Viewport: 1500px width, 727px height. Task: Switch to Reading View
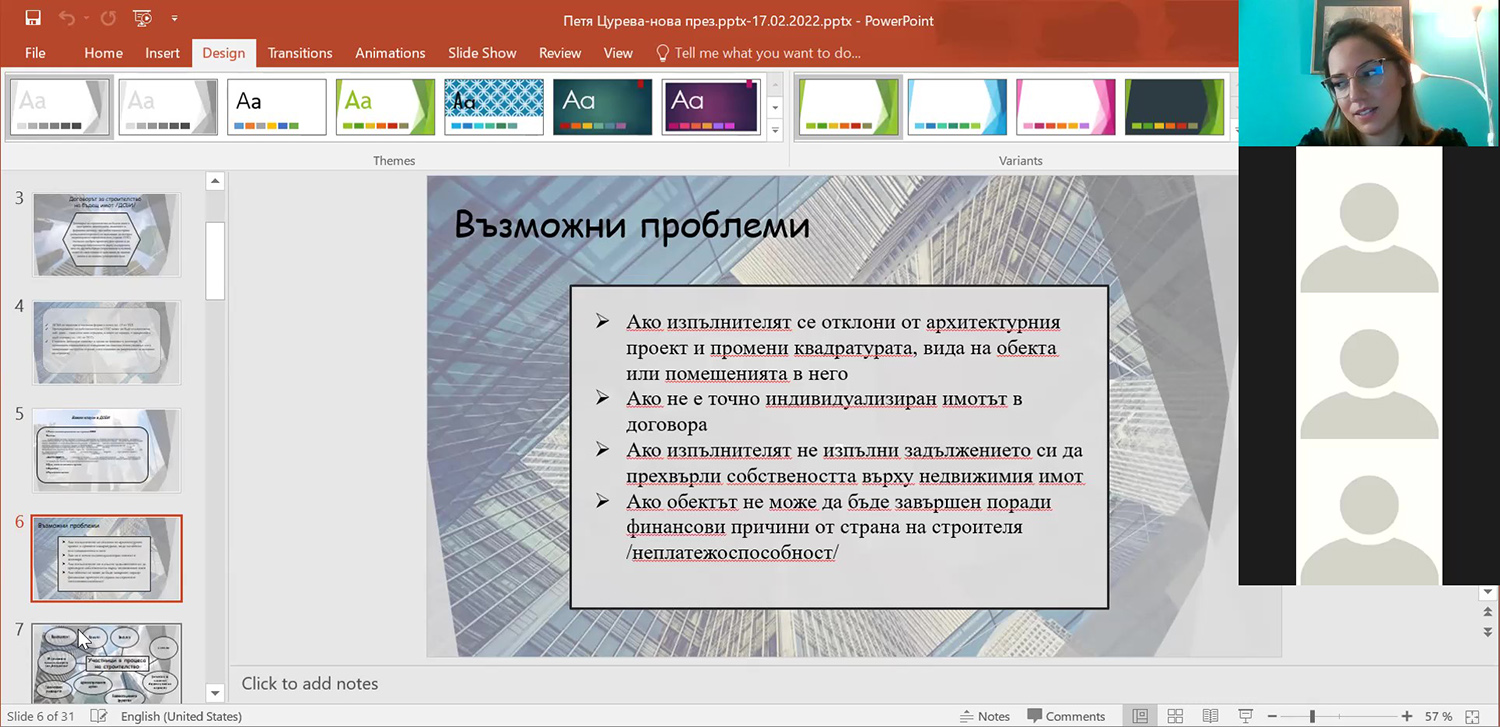coord(1210,716)
